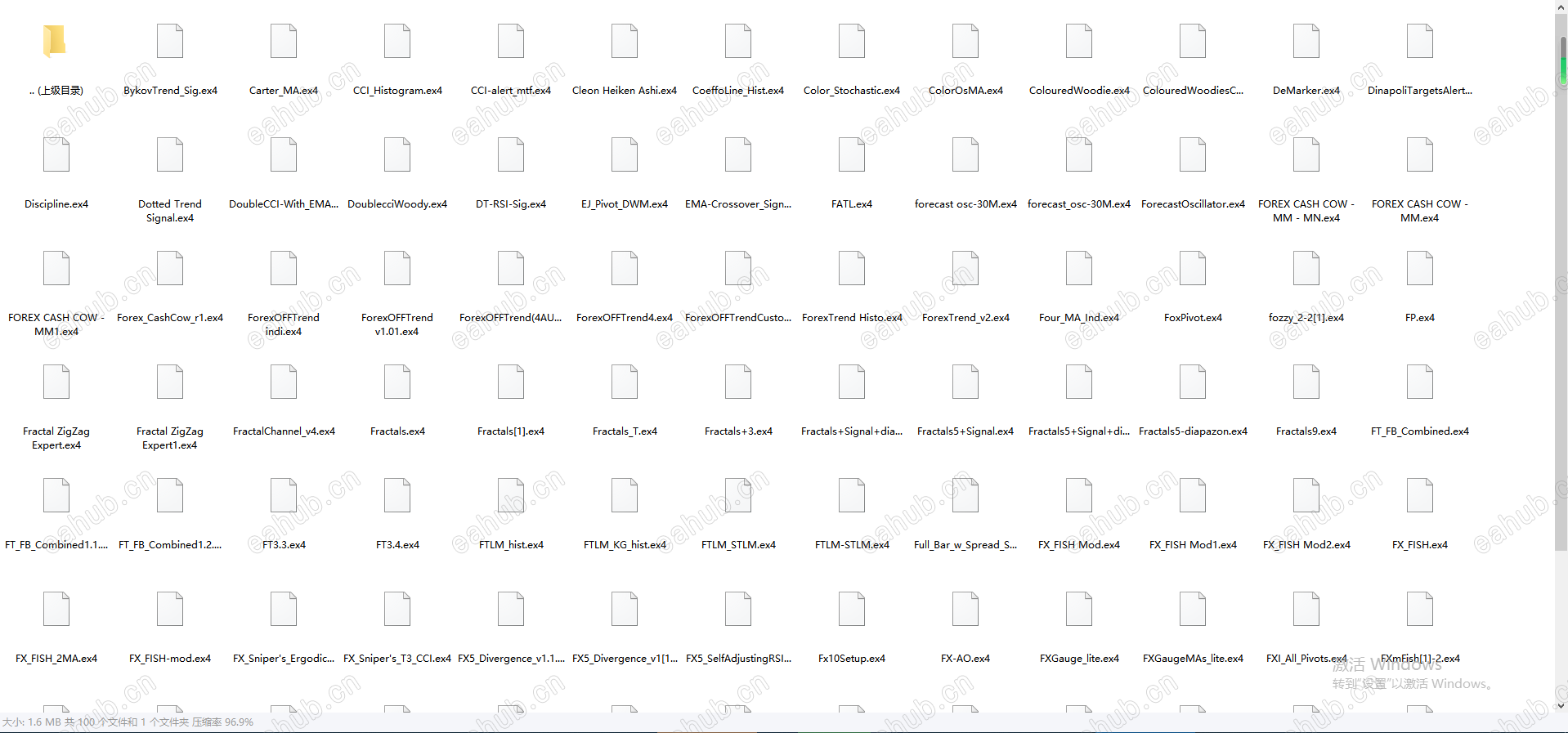Click the "FT3.4.ex4" file name
This screenshot has height=733, width=1568.
(x=397, y=545)
